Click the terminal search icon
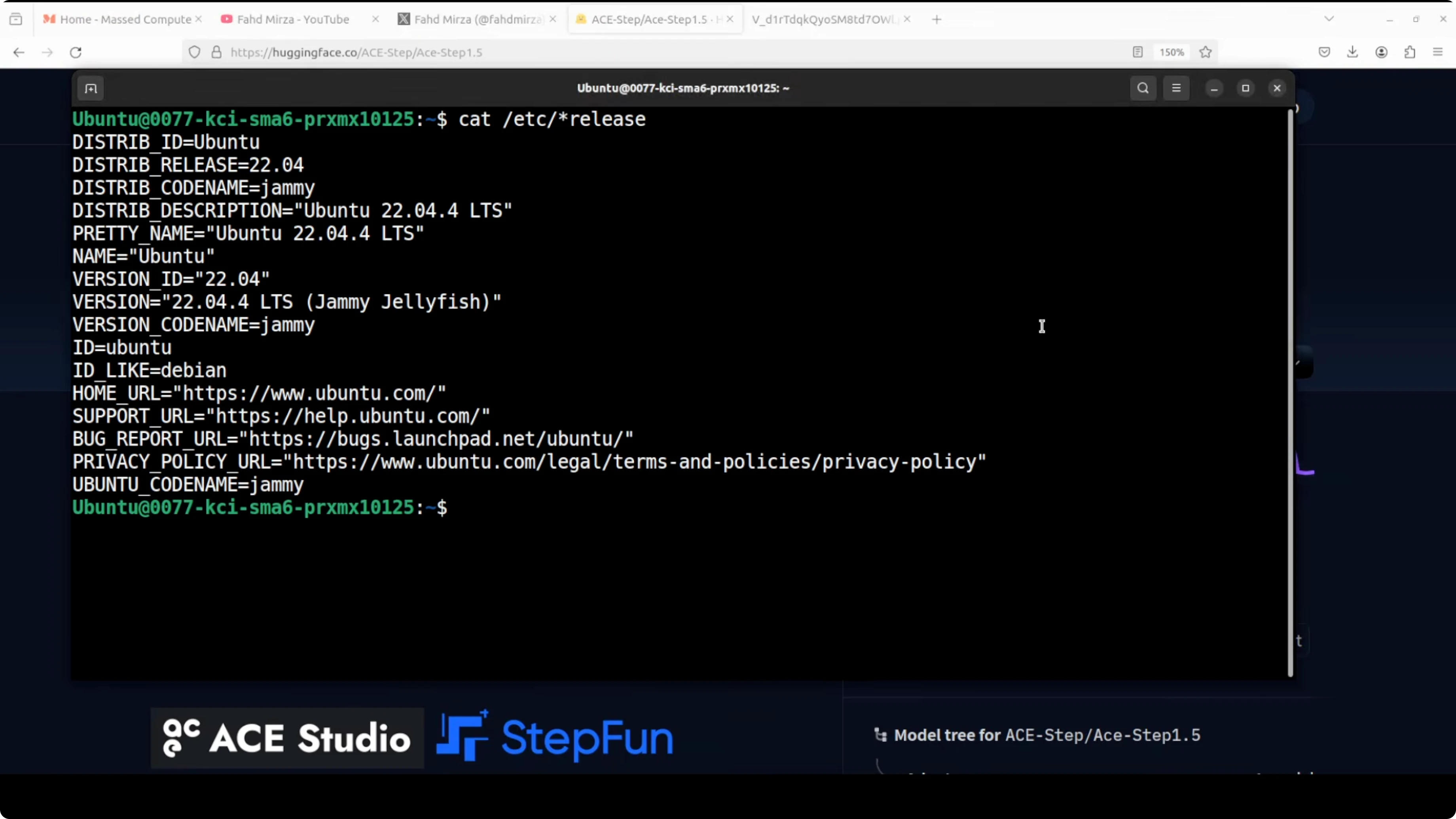 point(1143,88)
